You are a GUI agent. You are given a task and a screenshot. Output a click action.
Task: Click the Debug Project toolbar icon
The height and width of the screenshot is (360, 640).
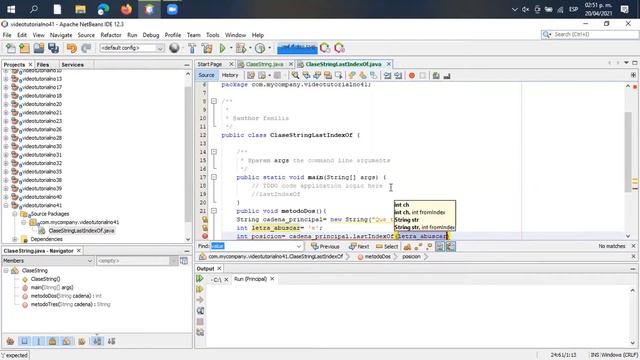pyautogui.click(x=241, y=48)
